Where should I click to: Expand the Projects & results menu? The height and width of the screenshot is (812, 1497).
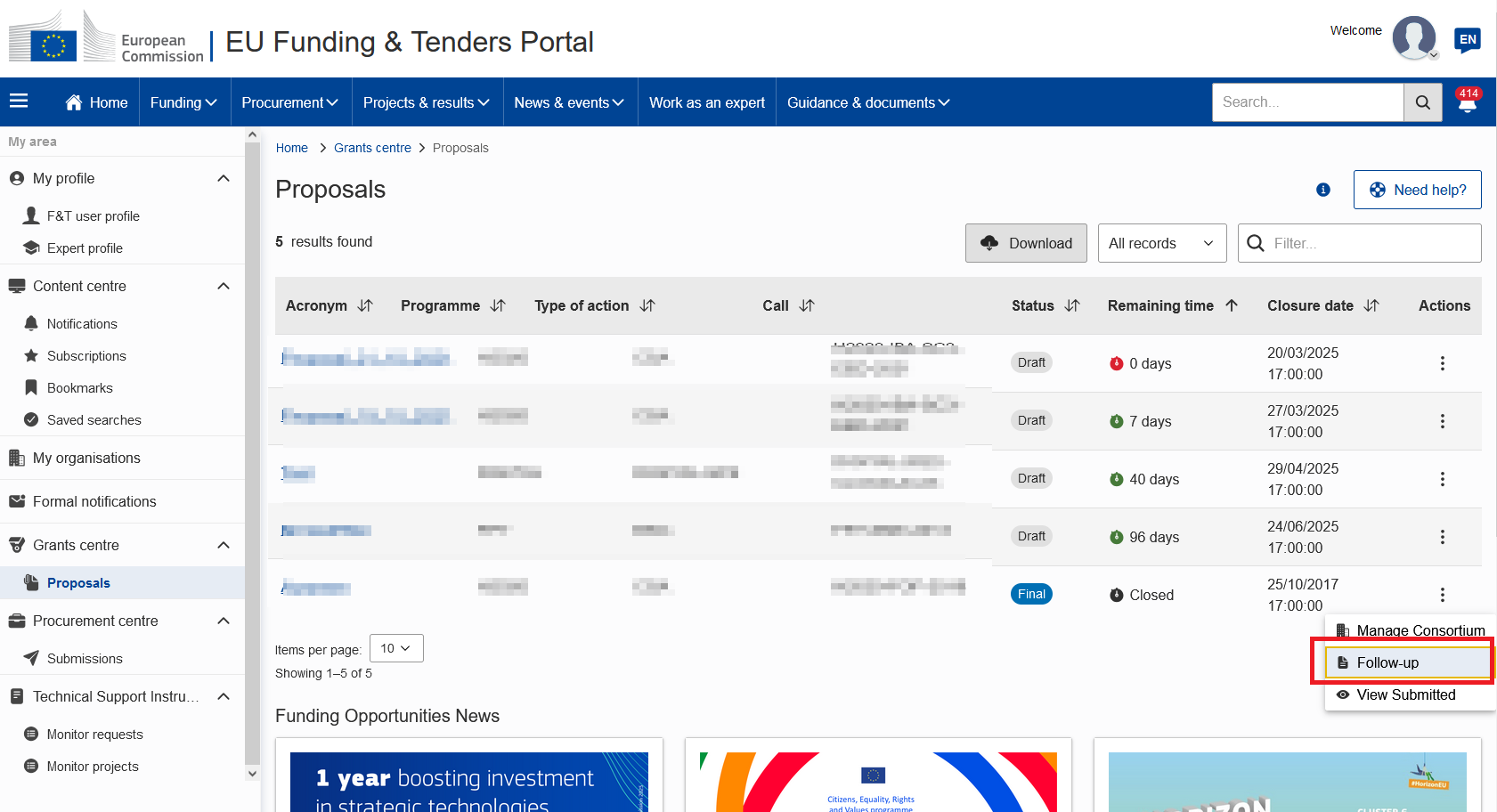tap(427, 102)
